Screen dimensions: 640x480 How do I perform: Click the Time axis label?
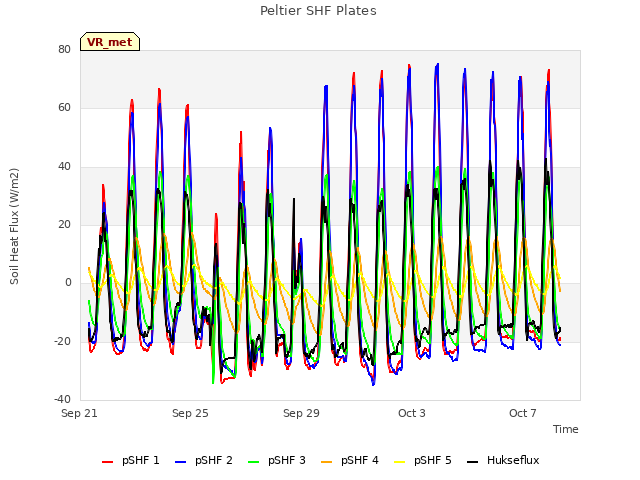[566, 429]
